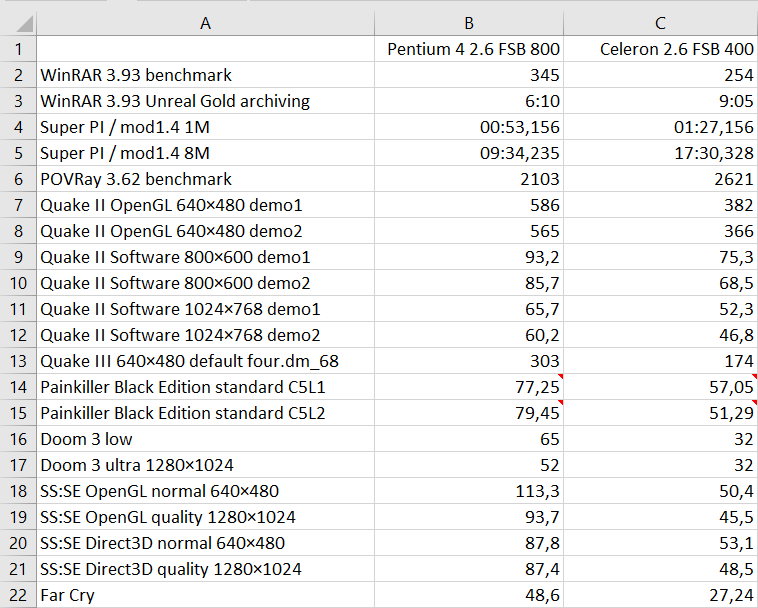Image resolution: width=758 pixels, height=608 pixels.
Task: Click the cell showing 9:05
Action: pyautogui.click(x=660, y=101)
